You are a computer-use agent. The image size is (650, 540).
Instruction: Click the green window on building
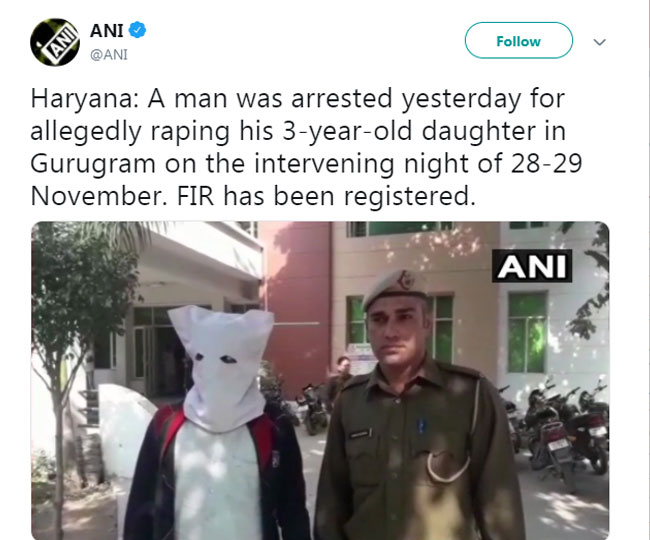[x=527, y=332]
